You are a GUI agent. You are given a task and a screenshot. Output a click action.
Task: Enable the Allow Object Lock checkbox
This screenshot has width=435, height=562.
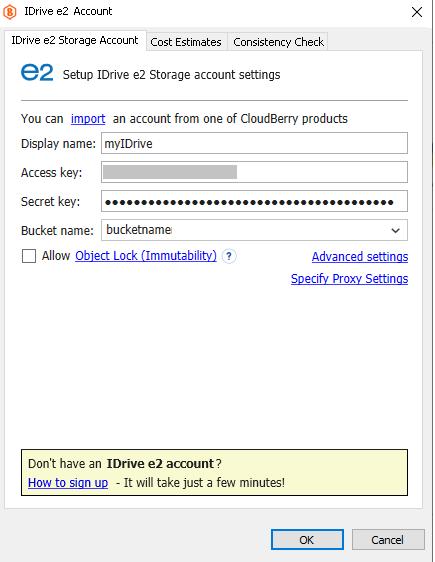29,256
